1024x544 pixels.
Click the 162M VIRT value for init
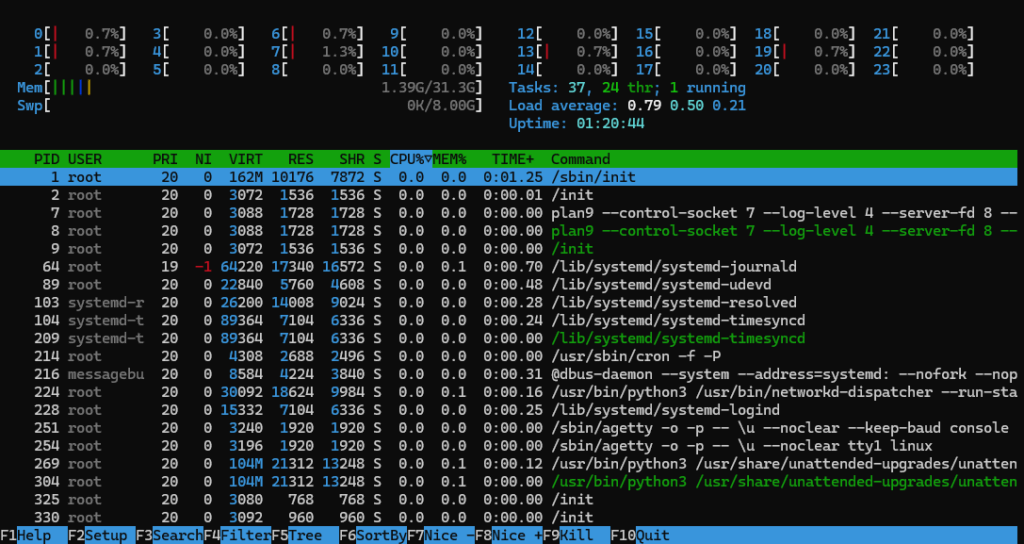[x=246, y=177]
